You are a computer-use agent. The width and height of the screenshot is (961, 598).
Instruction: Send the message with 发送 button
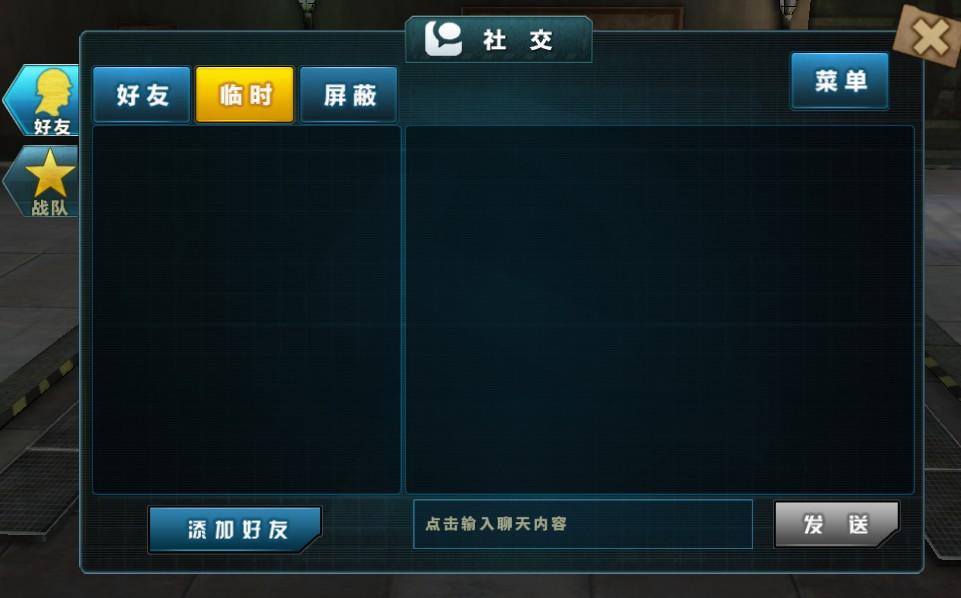(837, 524)
